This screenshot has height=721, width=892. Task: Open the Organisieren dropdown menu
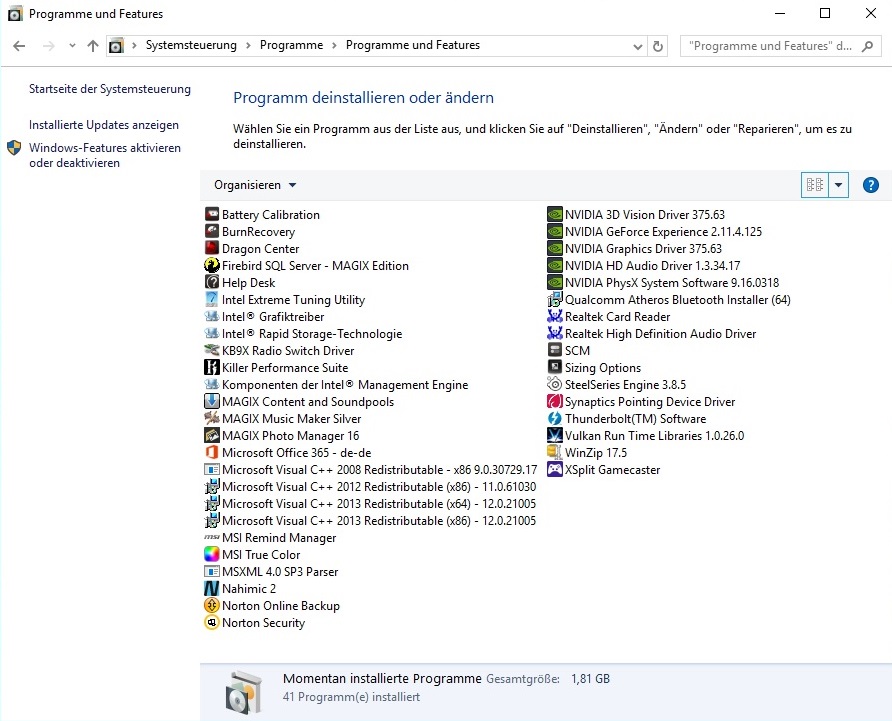255,185
